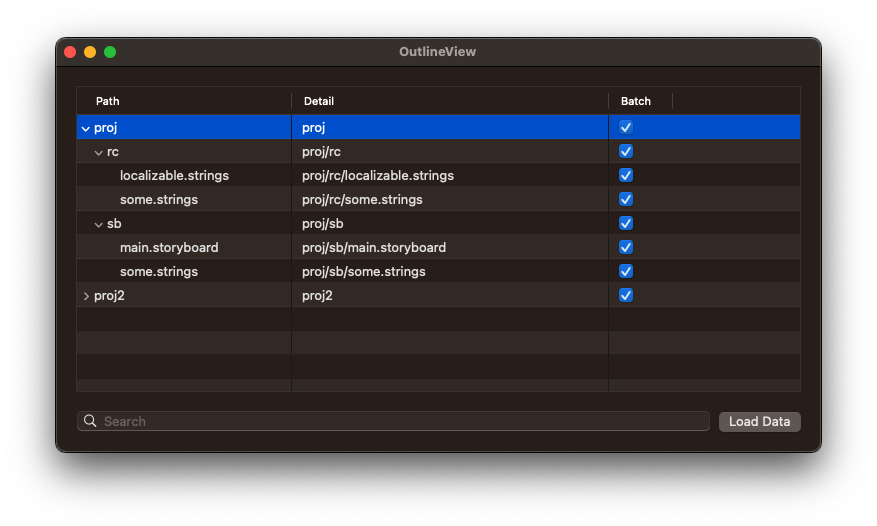Collapse the proj tree node
Image resolution: width=877 pixels, height=526 pixels.
(x=85, y=128)
